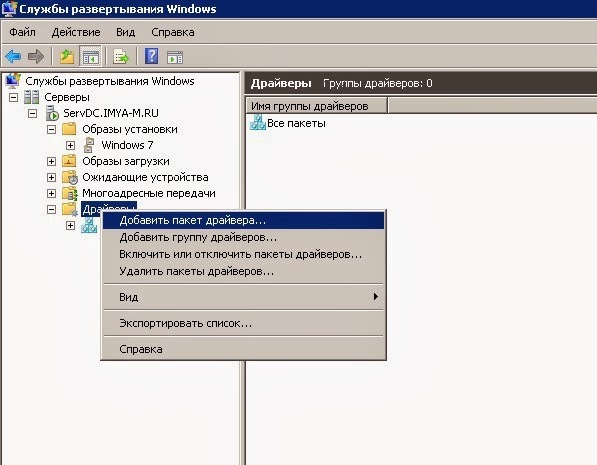Click the Многоадресные передачи folder icon
Screen dimensions: 597x465
click(x=70, y=193)
